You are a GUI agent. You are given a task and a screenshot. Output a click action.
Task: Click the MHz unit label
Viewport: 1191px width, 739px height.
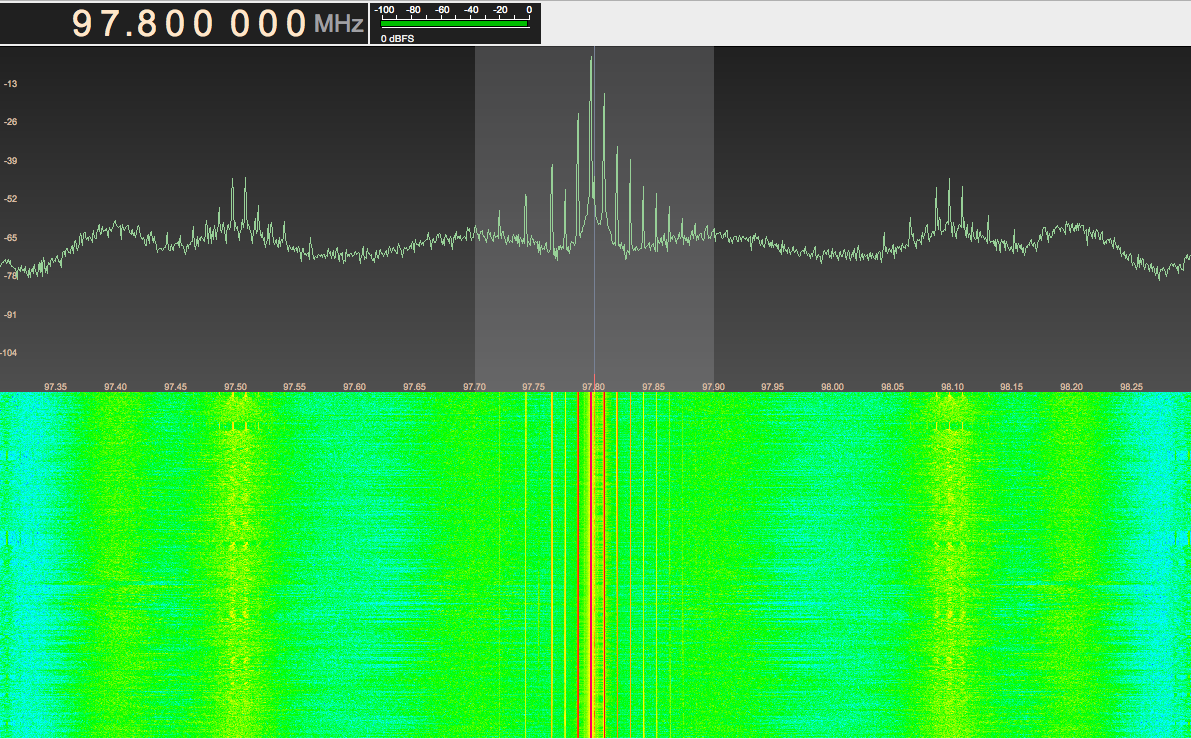339,24
